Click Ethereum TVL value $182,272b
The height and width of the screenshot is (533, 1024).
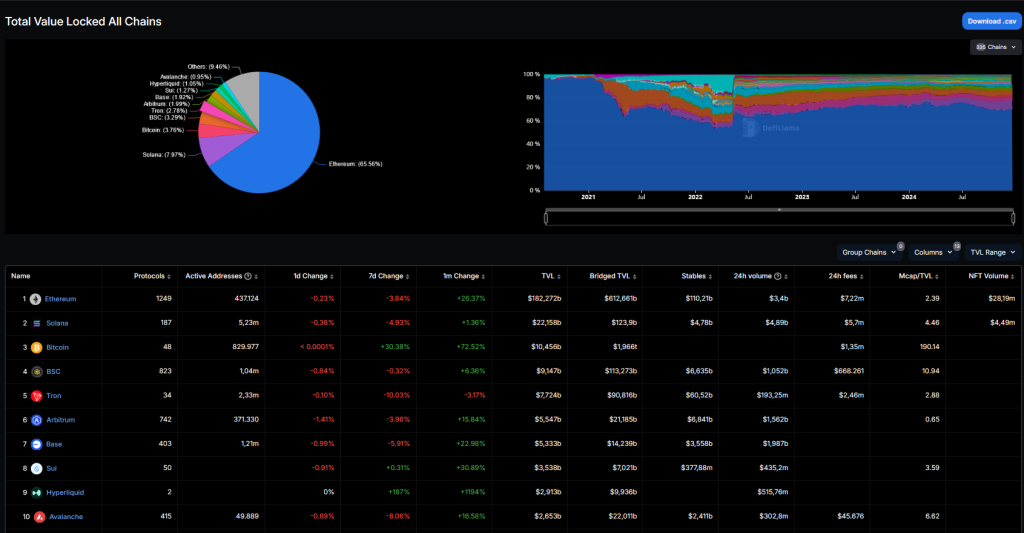pos(544,299)
